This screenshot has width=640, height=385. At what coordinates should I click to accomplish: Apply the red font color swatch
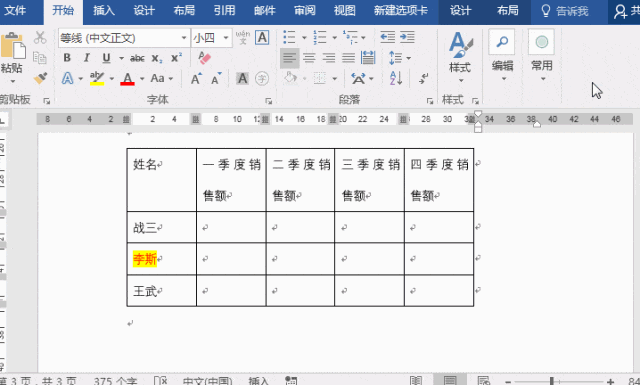coord(128,78)
